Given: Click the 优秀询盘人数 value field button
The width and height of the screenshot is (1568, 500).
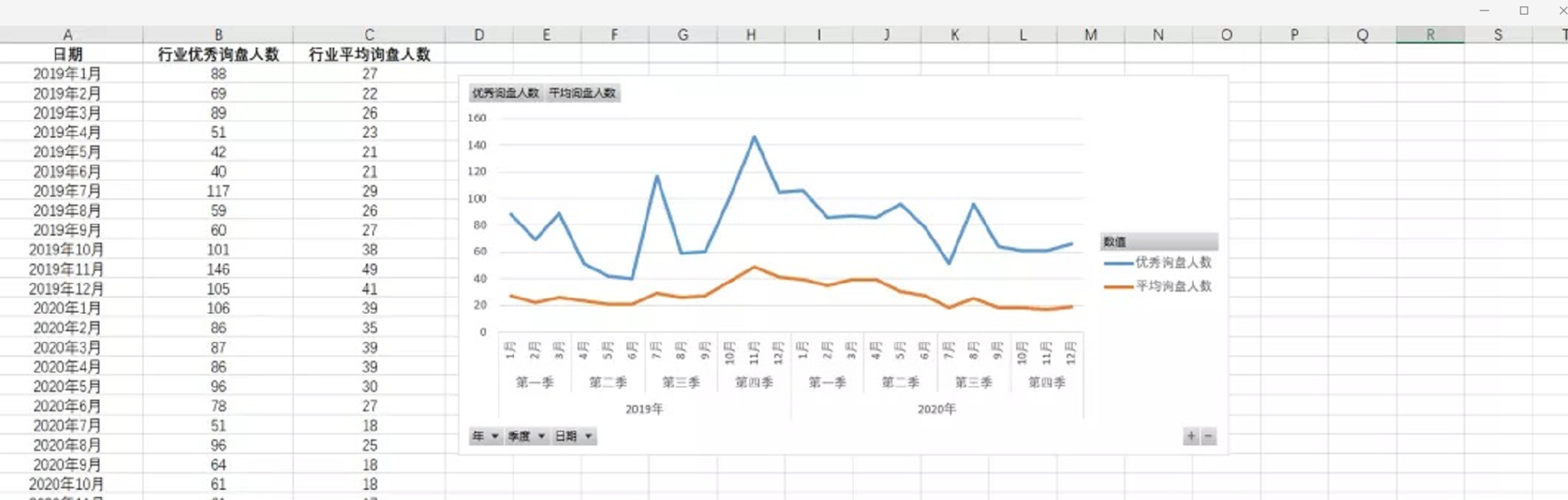Looking at the screenshot, I should coord(505,93).
